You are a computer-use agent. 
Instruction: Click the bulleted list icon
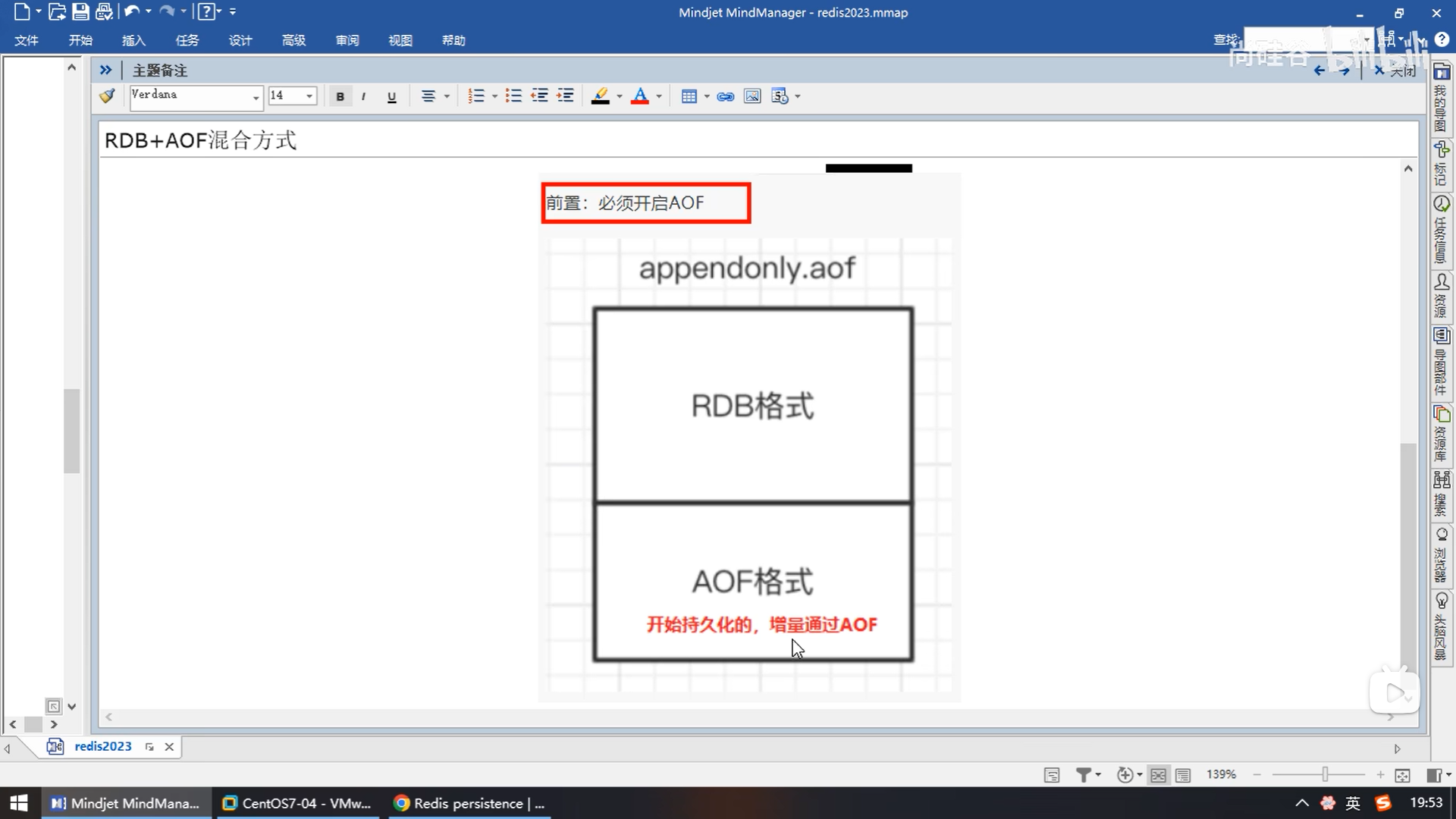point(513,96)
